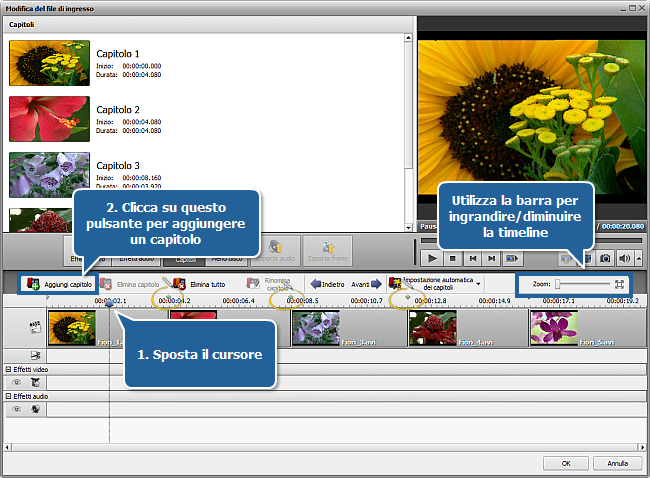Click the Aggiungi capitolo button
Image resolution: width=650 pixels, height=478 pixels.
tap(59, 284)
